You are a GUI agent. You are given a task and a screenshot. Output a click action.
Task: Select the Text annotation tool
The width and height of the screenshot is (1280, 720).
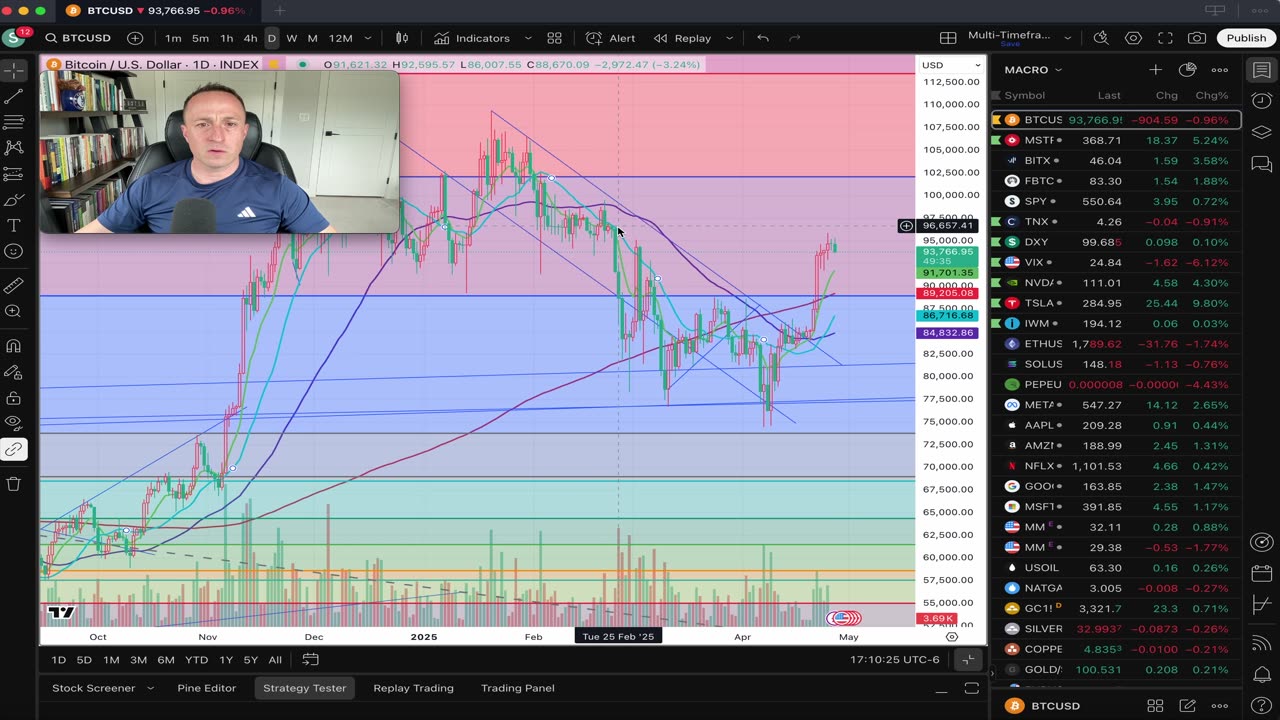(14, 226)
